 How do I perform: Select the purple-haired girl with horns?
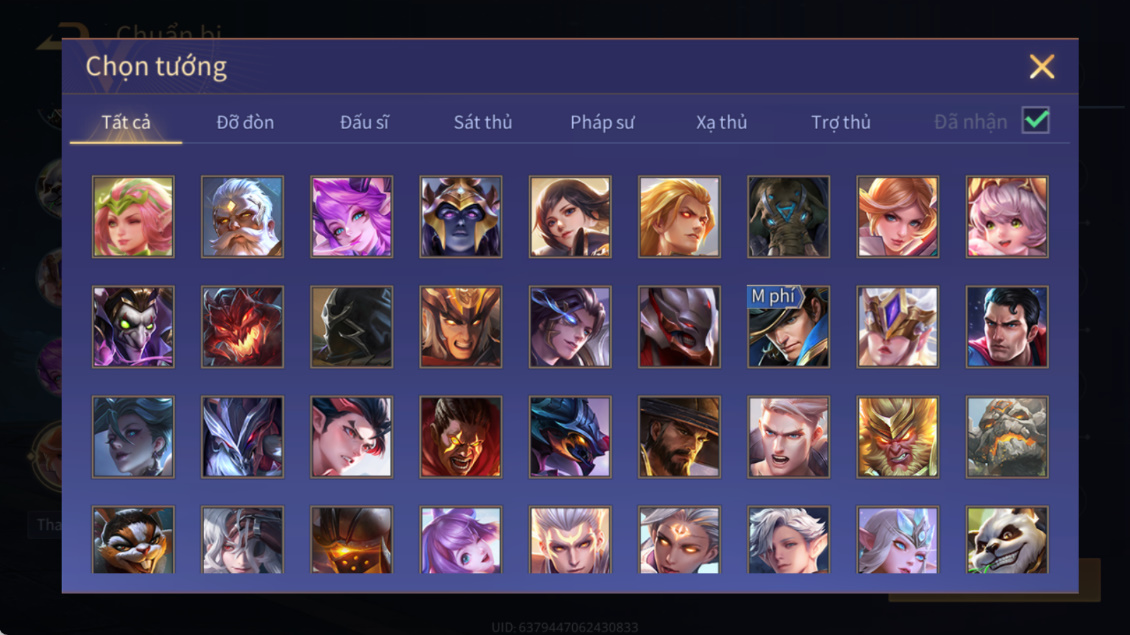click(352, 217)
